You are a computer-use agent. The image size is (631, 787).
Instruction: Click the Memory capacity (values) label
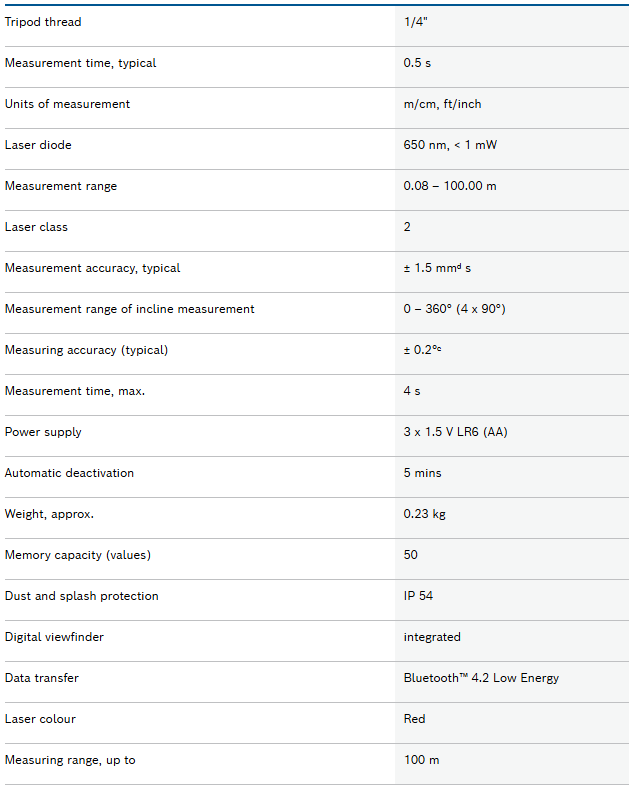point(78,555)
